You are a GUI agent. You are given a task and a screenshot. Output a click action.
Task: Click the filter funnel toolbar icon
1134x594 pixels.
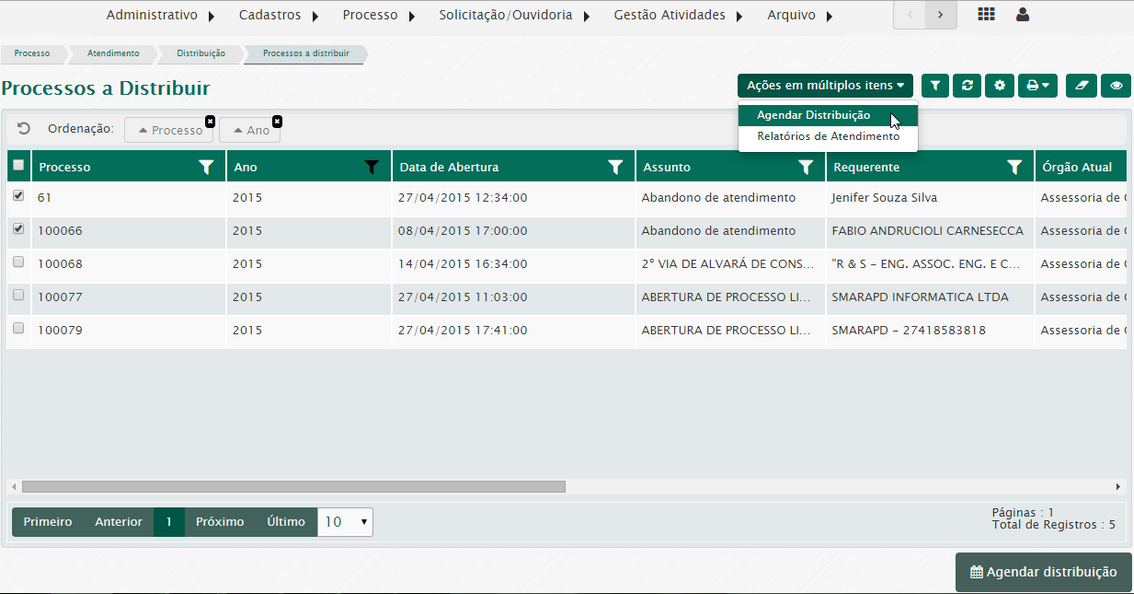(935, 86)
